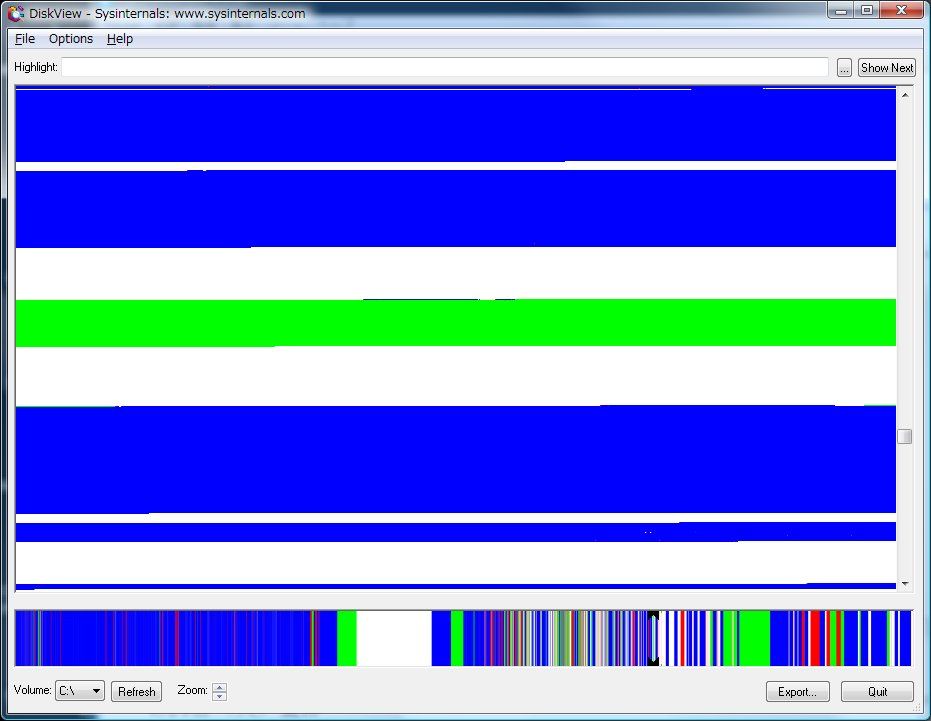The image size is (931, 721).
Task: Click into the Highlight text field
Action: (445, 67)
